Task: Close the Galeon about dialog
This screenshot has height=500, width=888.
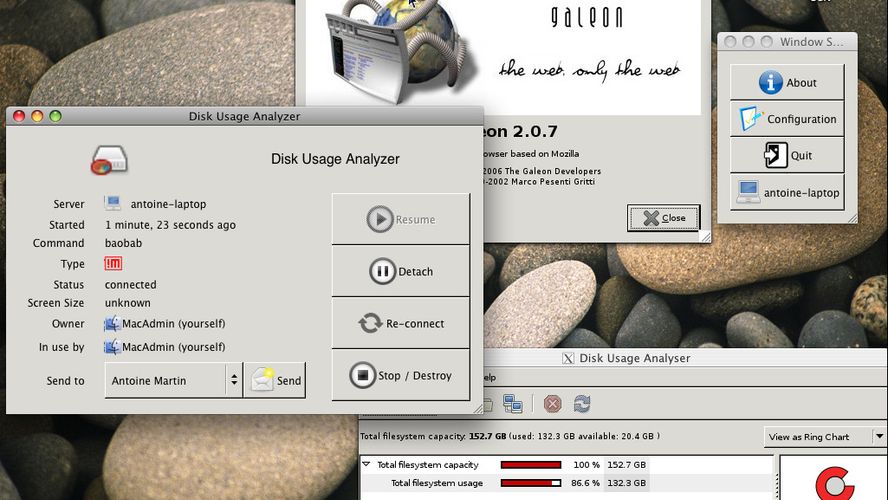Action: 664,217
